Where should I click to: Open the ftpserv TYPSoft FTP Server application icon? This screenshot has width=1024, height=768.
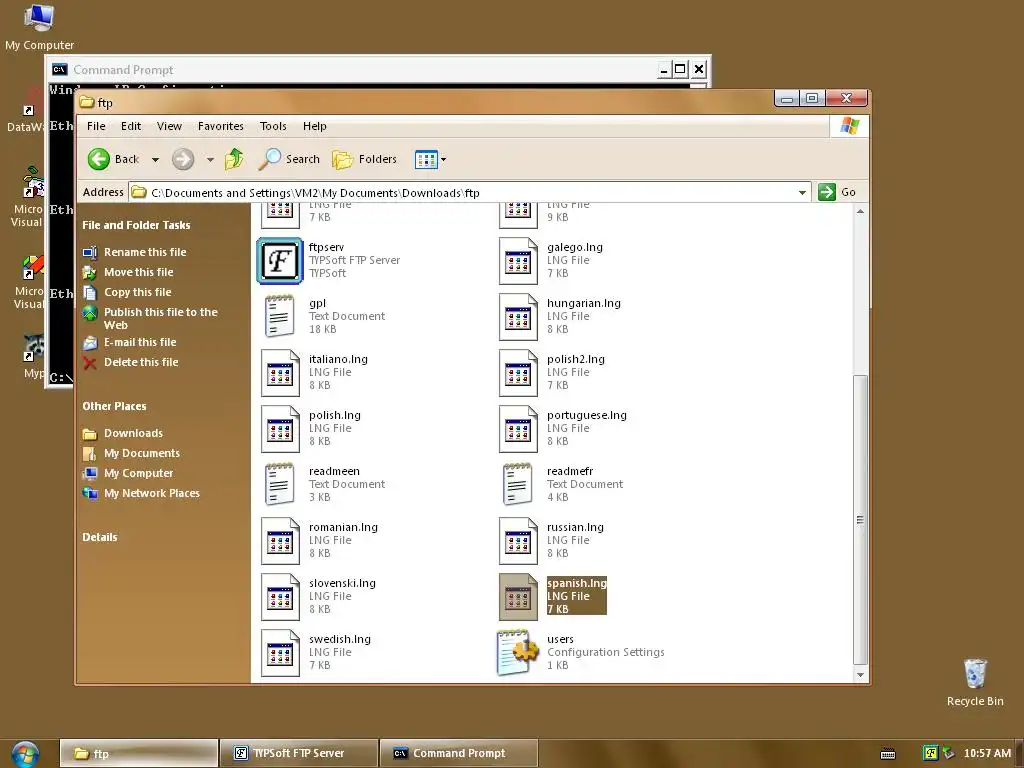280,261
